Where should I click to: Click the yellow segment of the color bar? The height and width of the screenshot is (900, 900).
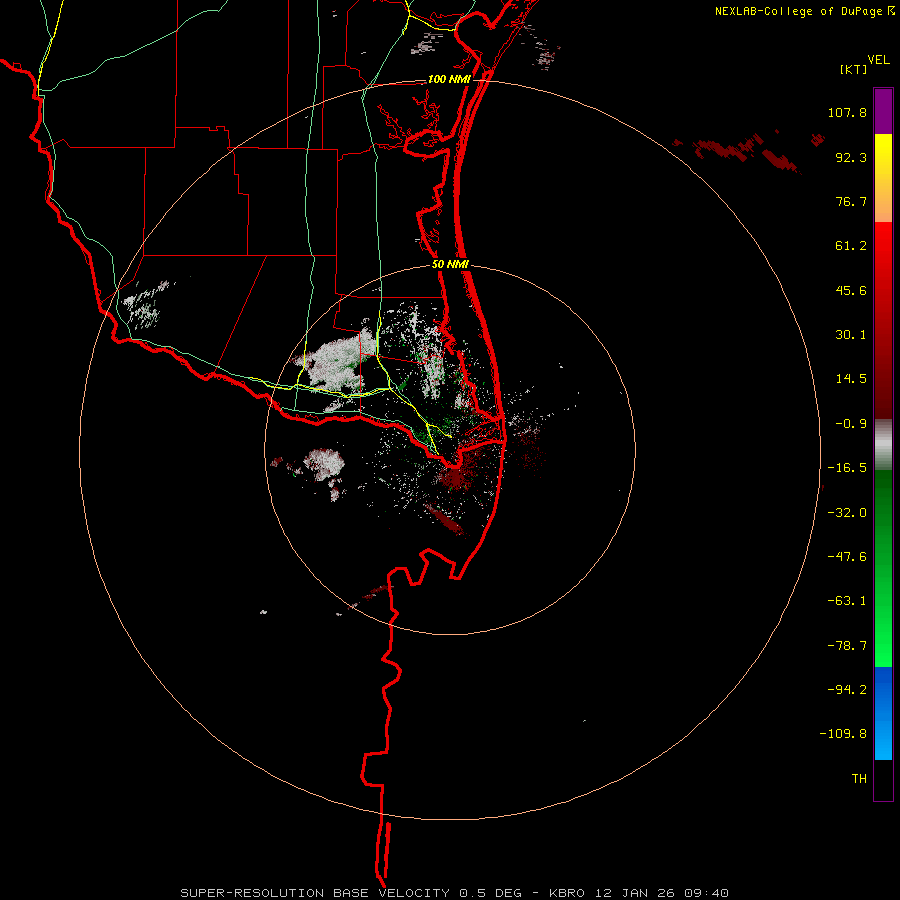point(883,178)
